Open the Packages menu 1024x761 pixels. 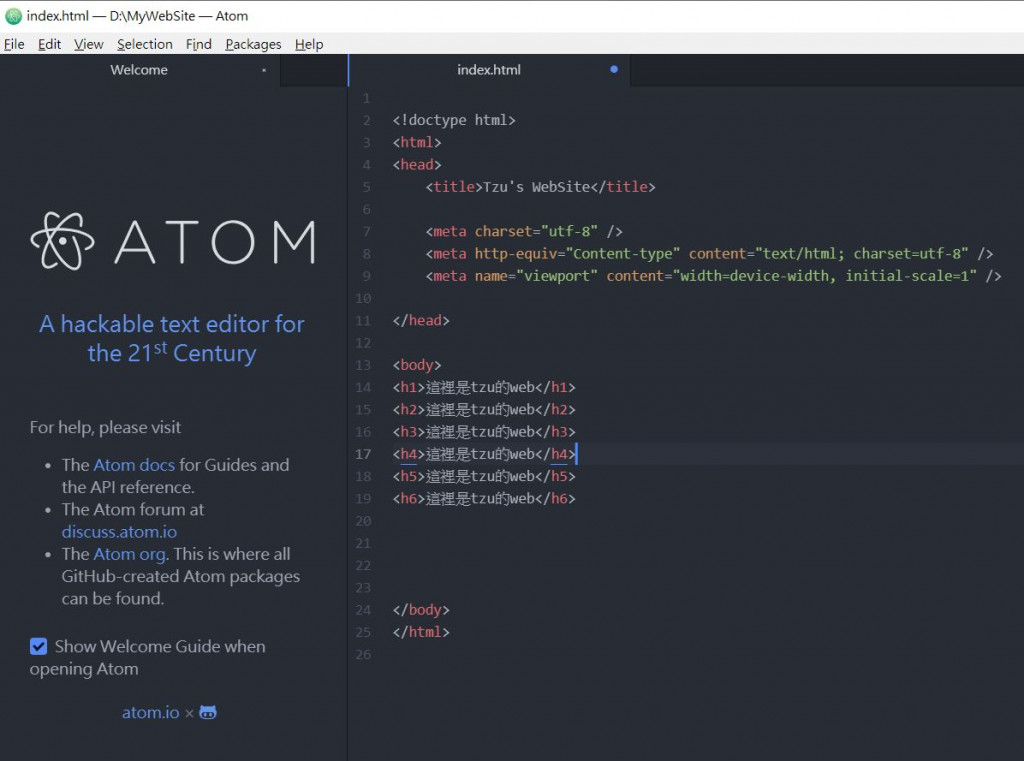pyautogui.click(x=253, y=44)
